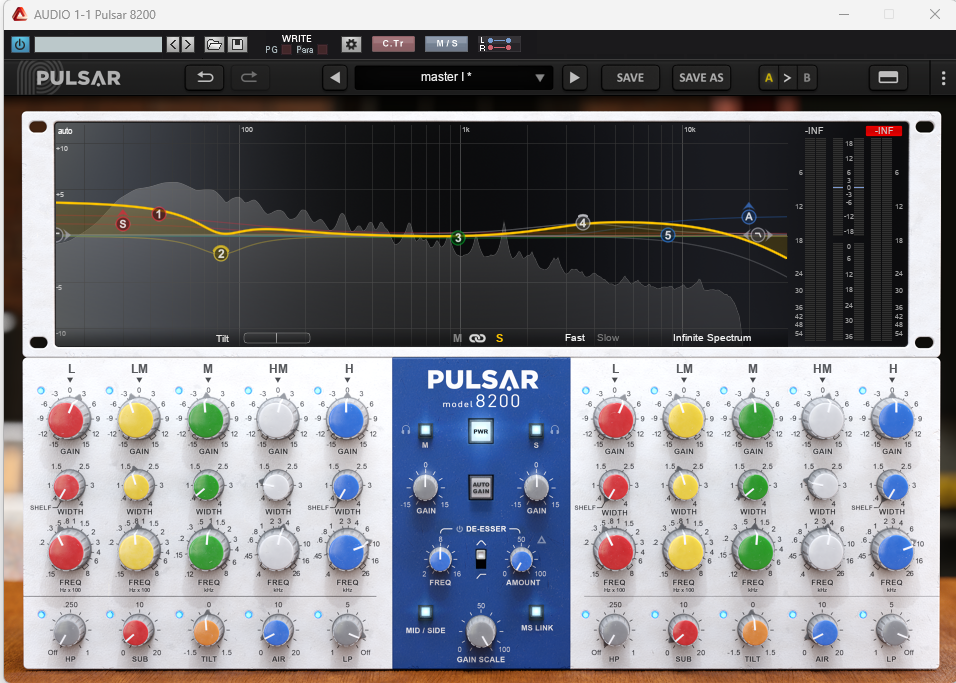Select EQ node 1 on the curve
The image size is (956, 683).
tap(159, 214)
